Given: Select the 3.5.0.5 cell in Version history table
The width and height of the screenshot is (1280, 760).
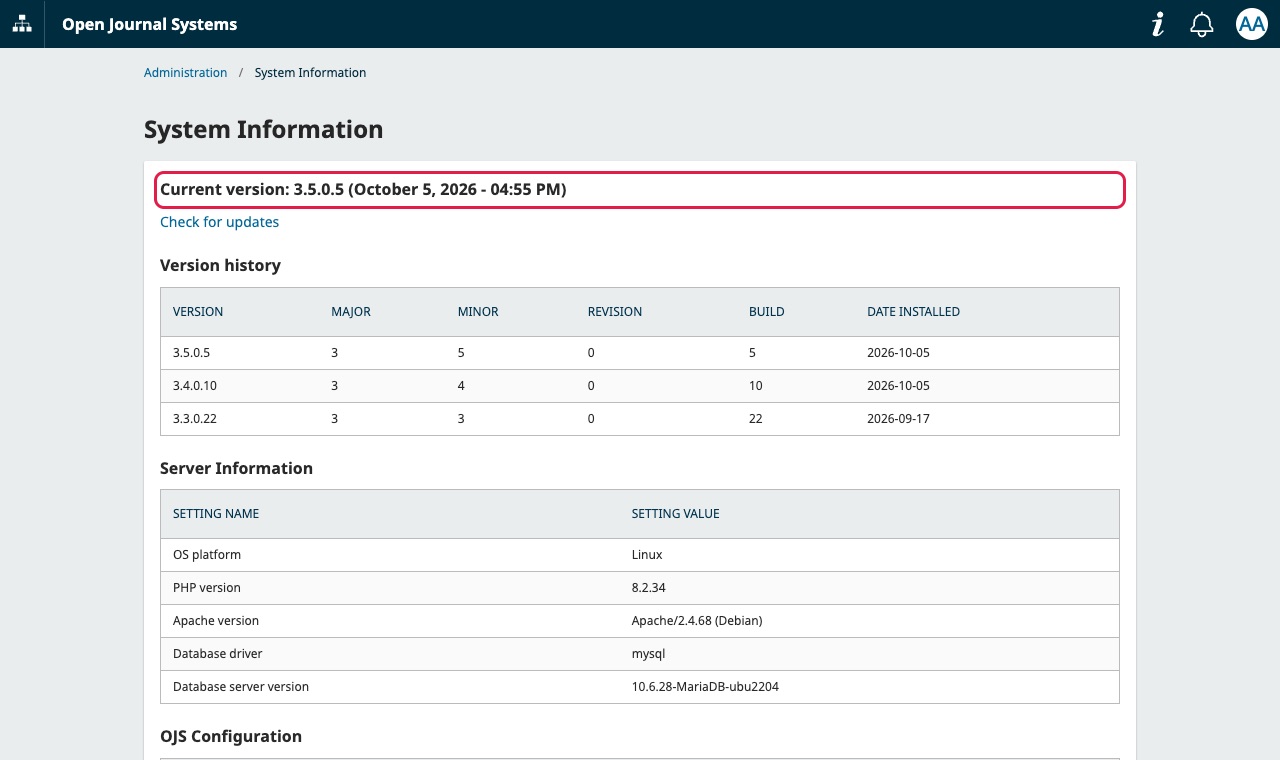Looking at the screenshot, I should [191, 353].
